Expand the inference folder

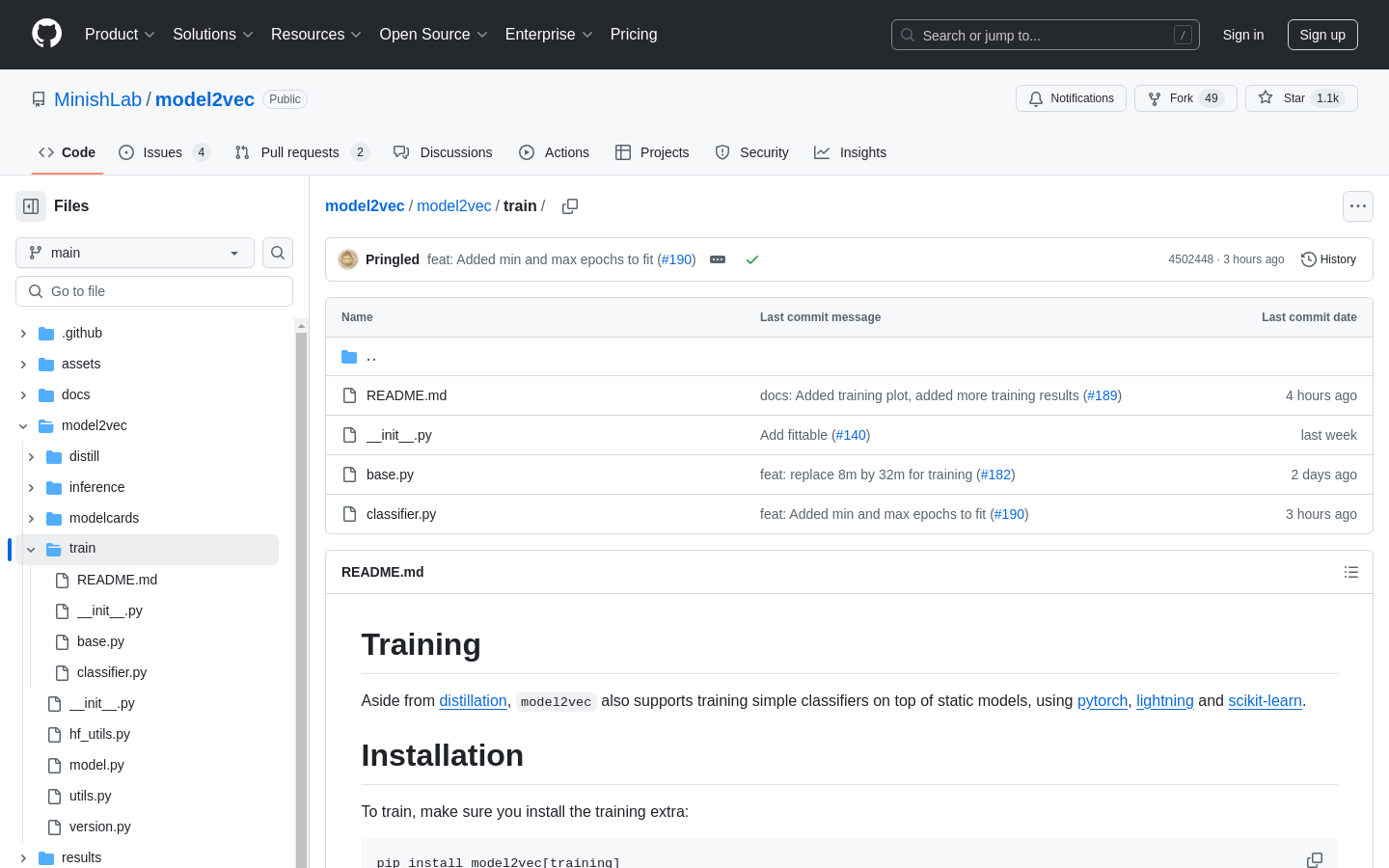(31, 488)
